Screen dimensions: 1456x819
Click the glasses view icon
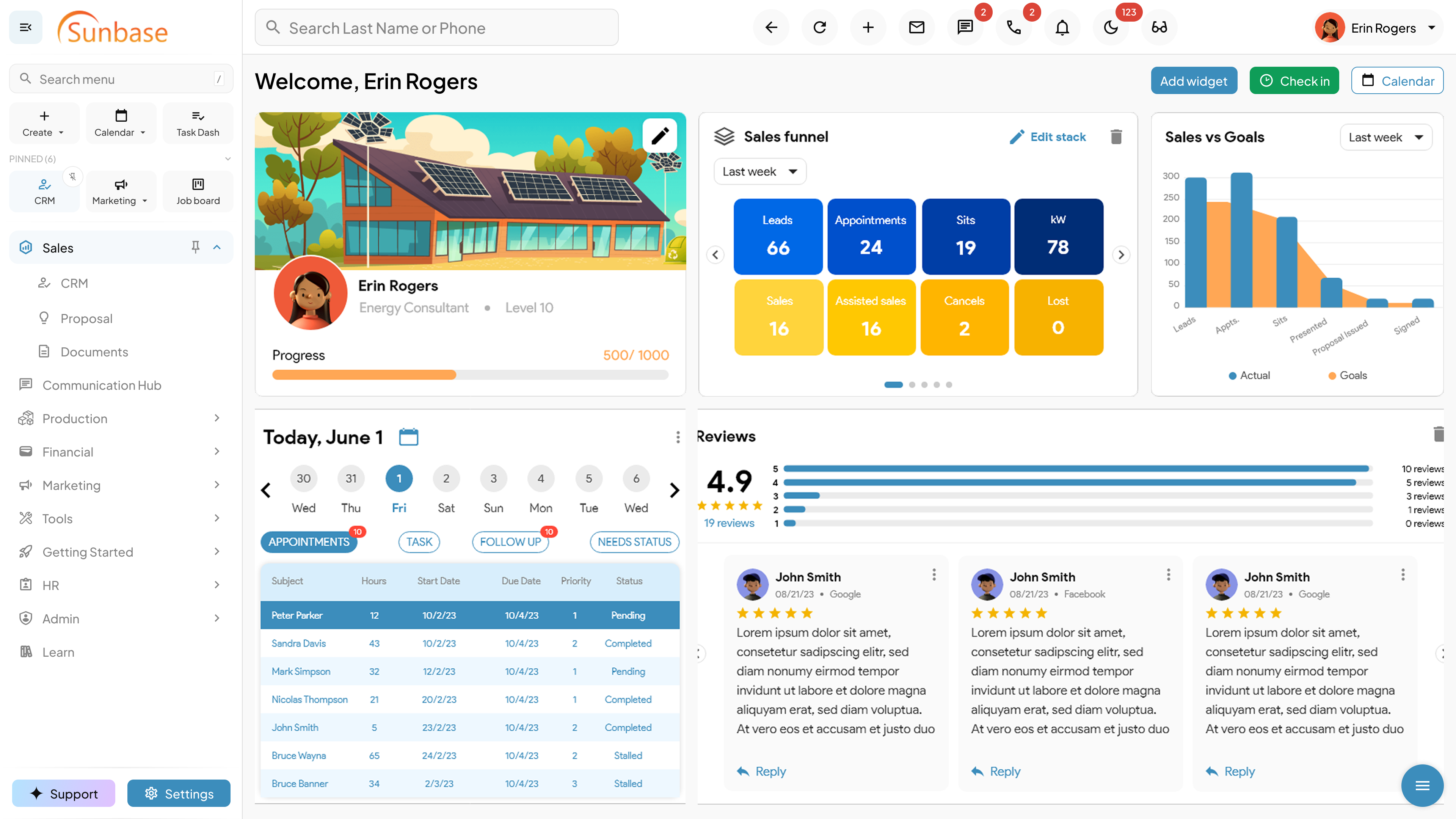(x=1159, y=27)
